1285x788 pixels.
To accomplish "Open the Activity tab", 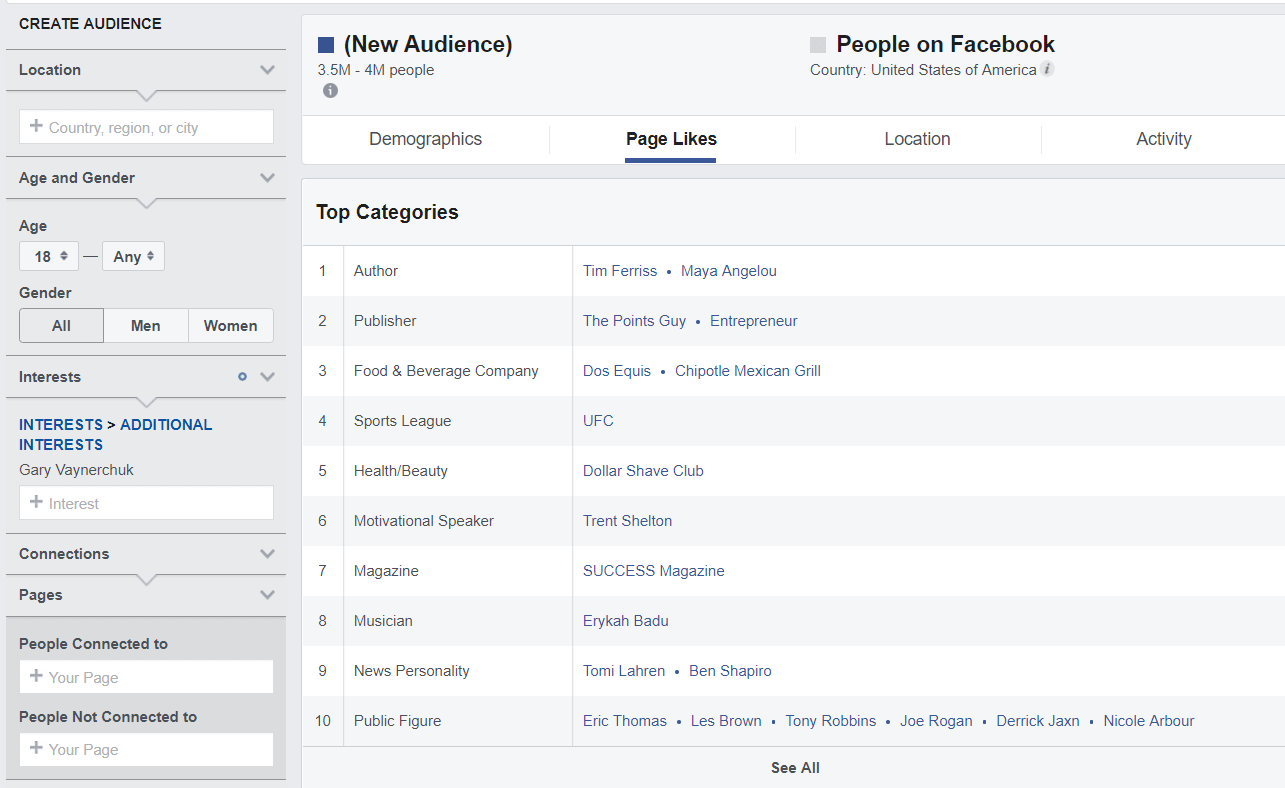I will point(1163,139).
